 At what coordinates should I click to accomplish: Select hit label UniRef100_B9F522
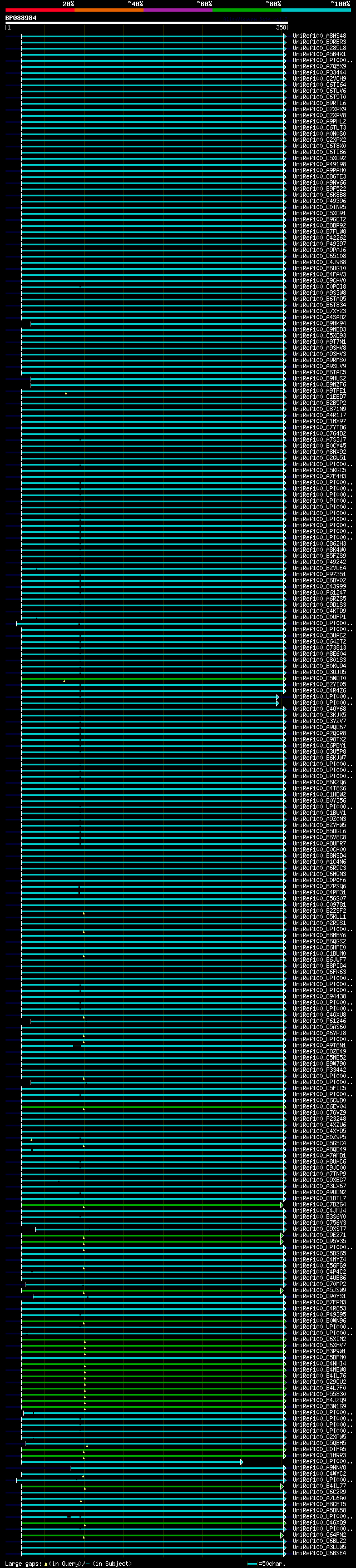pos(319,189)
